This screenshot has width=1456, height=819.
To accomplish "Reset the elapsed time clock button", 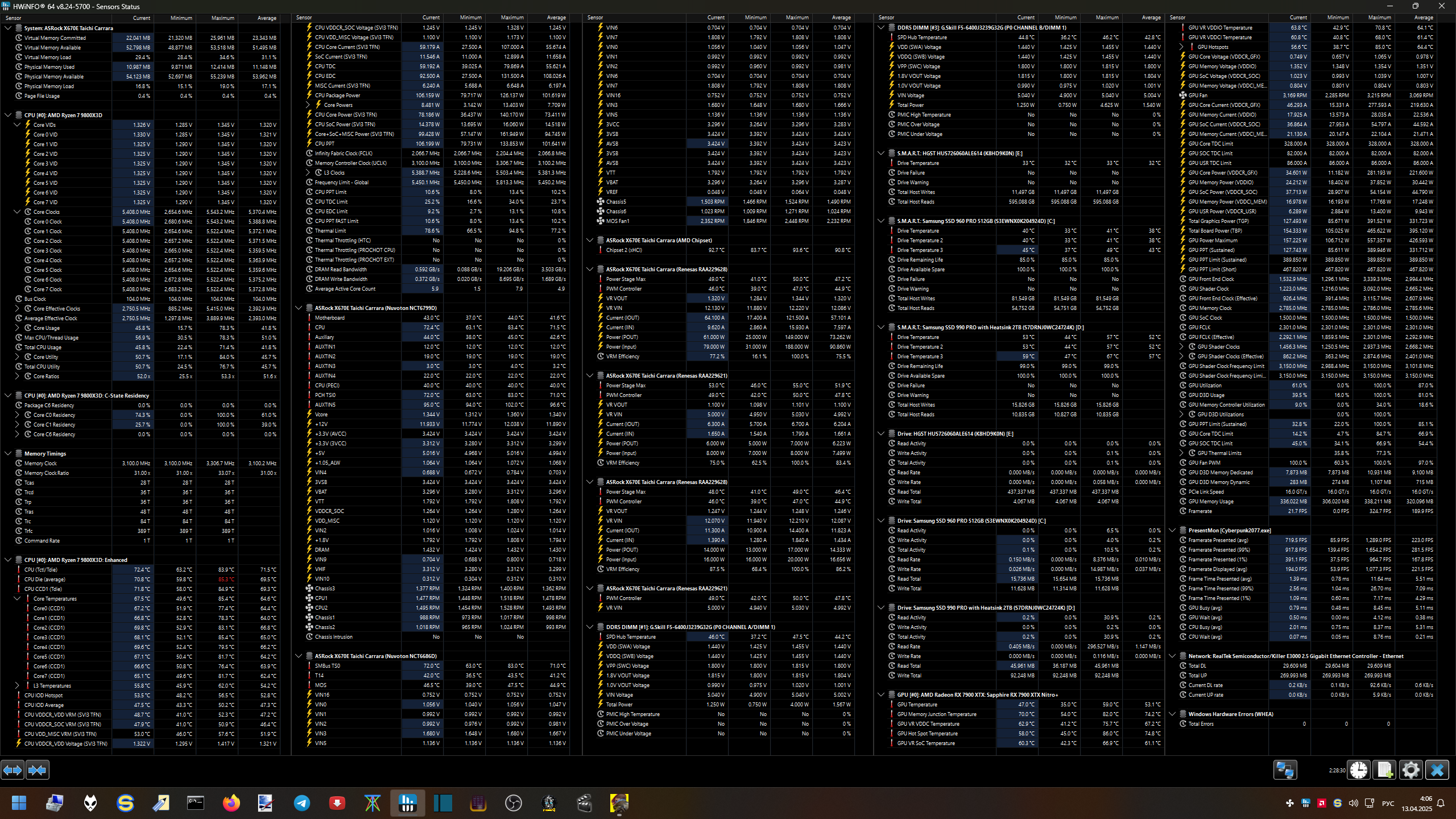I will [1359, 770].
